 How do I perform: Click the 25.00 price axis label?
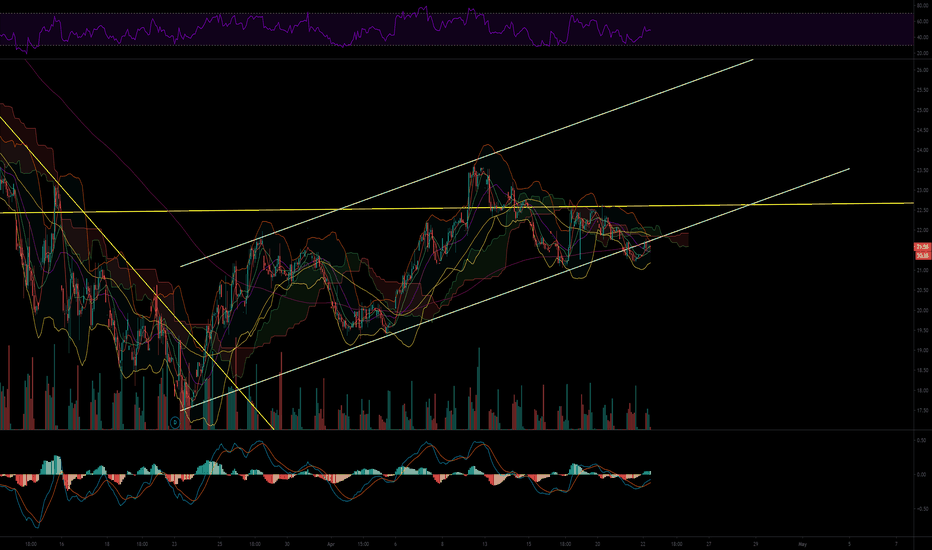[x=922, y=110]
